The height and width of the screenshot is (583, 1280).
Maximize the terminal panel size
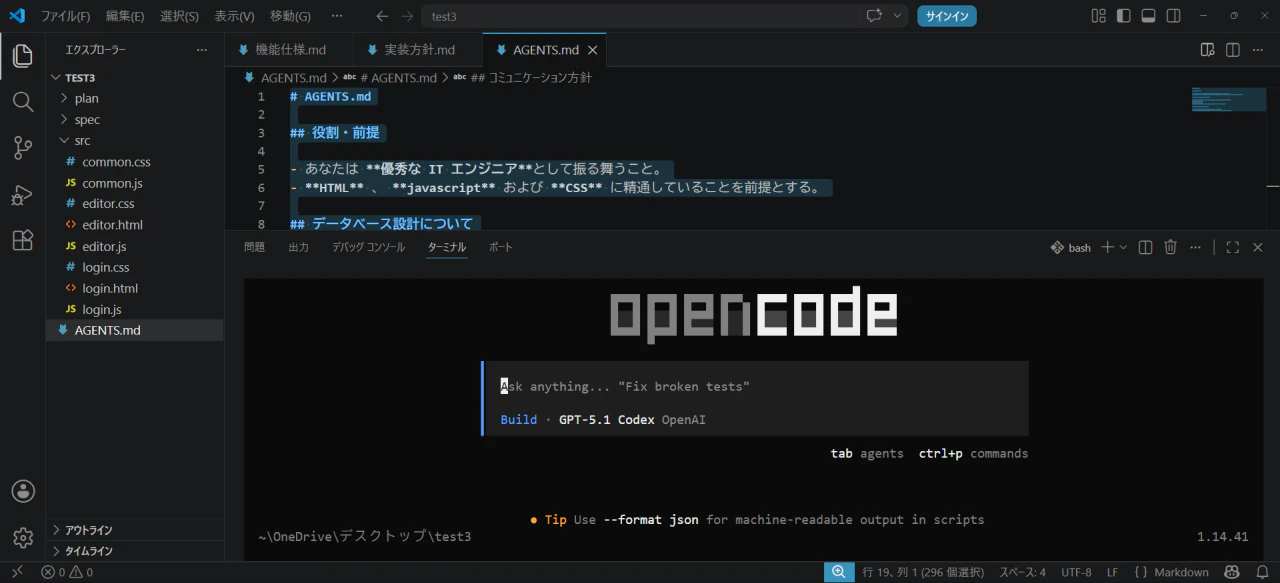1232,247
